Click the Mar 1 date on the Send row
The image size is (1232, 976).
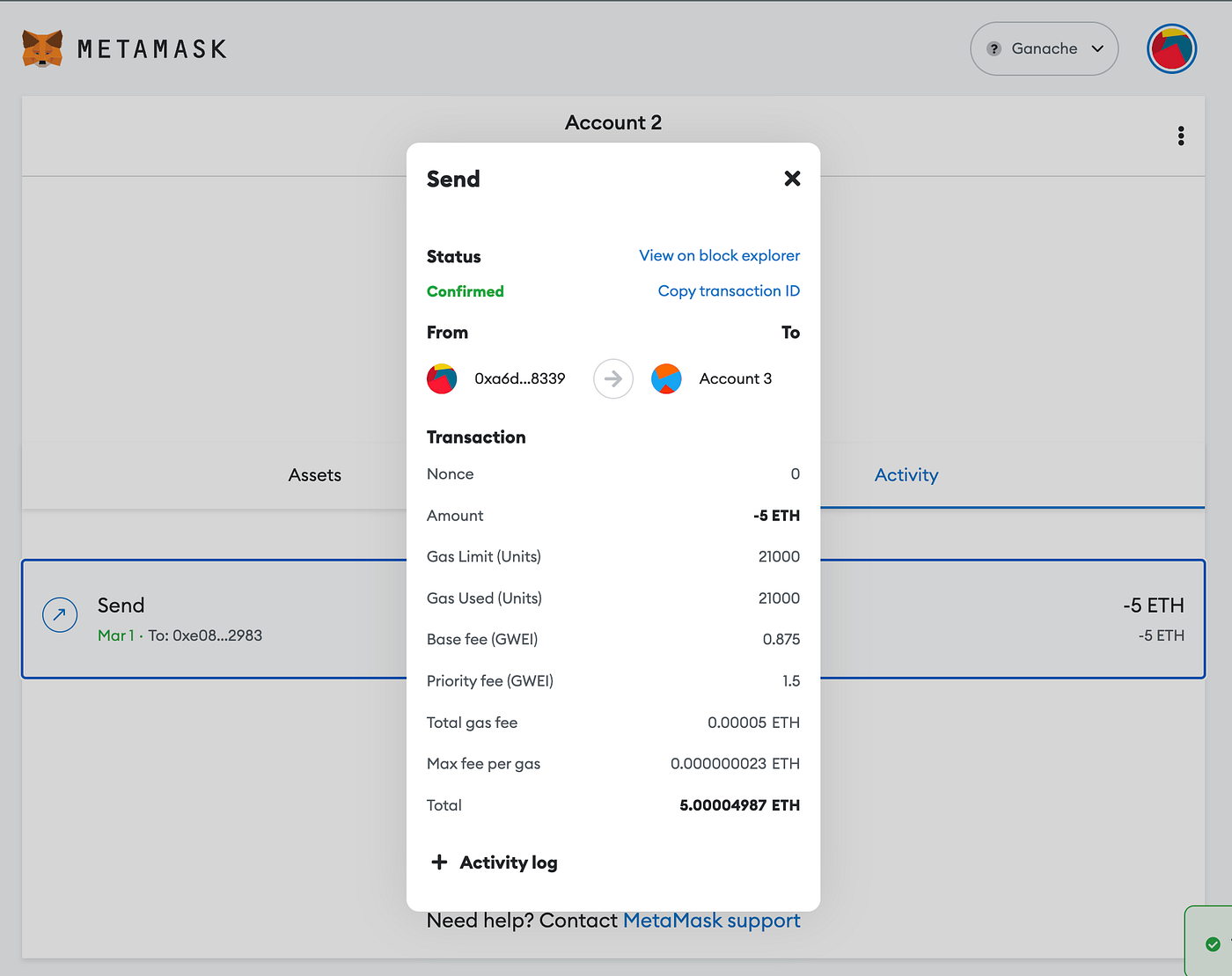[116, 635]
